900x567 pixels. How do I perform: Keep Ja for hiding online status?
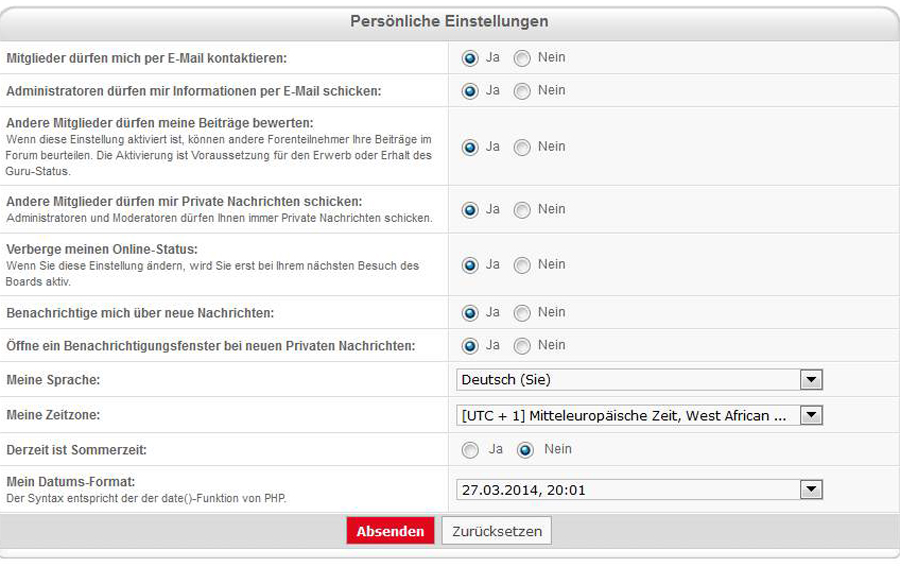tap(470, 265)
